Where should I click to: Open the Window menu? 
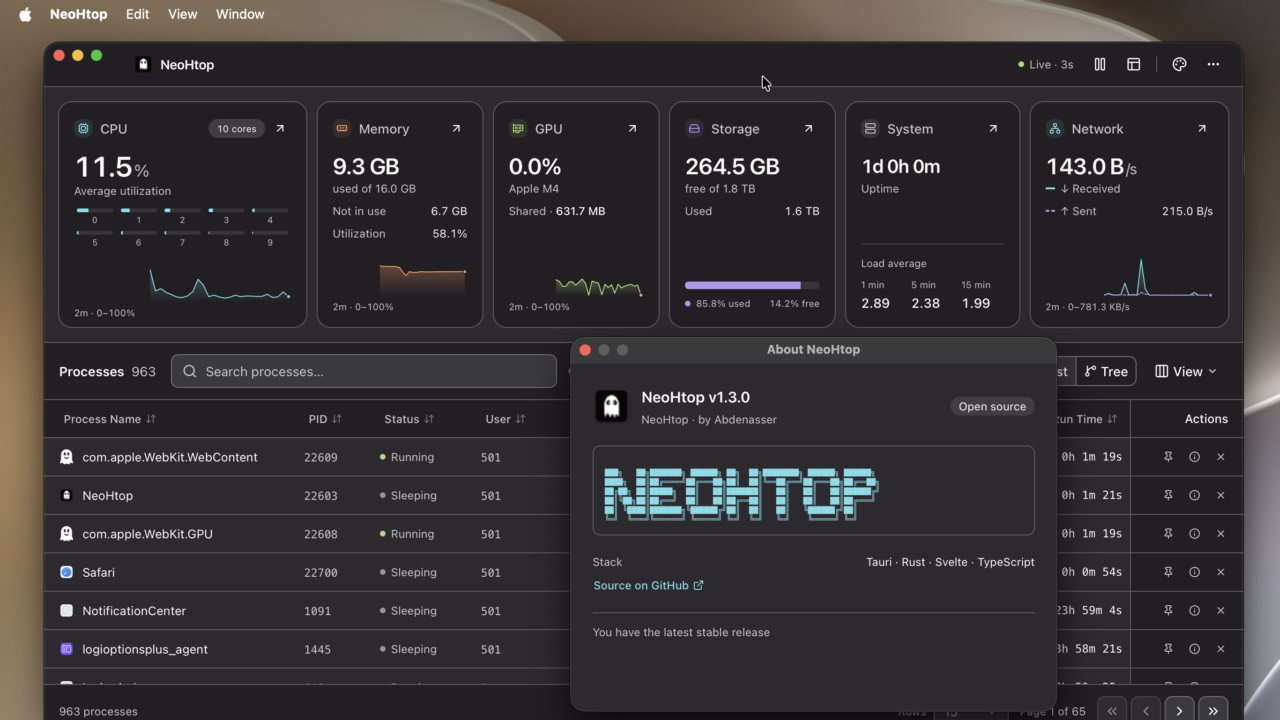[x=240, y=14]
